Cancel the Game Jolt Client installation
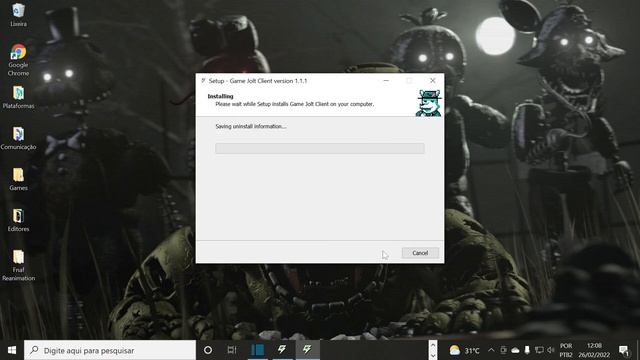The image size is (640, 360). pos(420,253)
